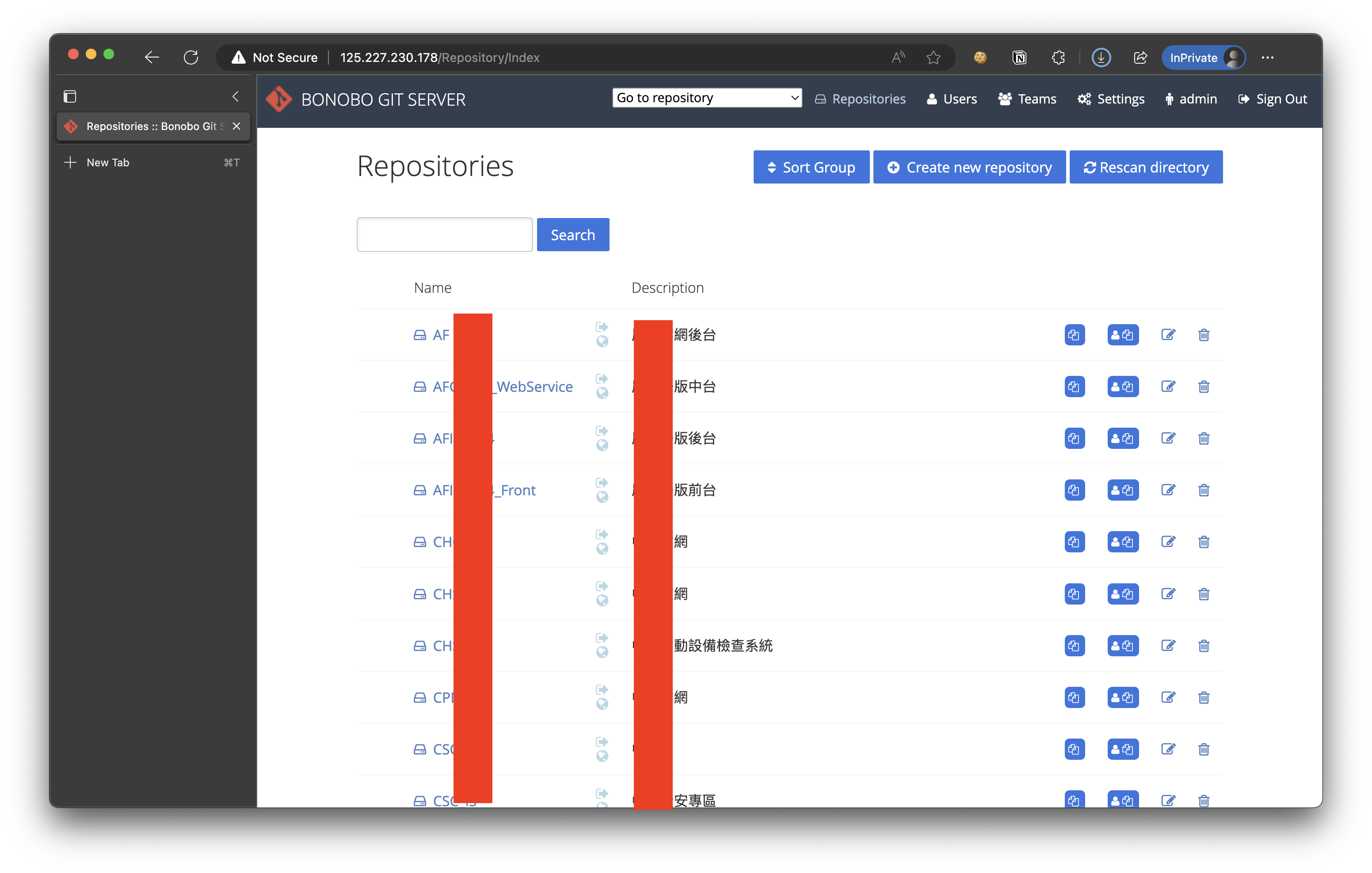Edit the 網後台 repository
The image size is (1372, 873).
click(x=1168, y=335)
